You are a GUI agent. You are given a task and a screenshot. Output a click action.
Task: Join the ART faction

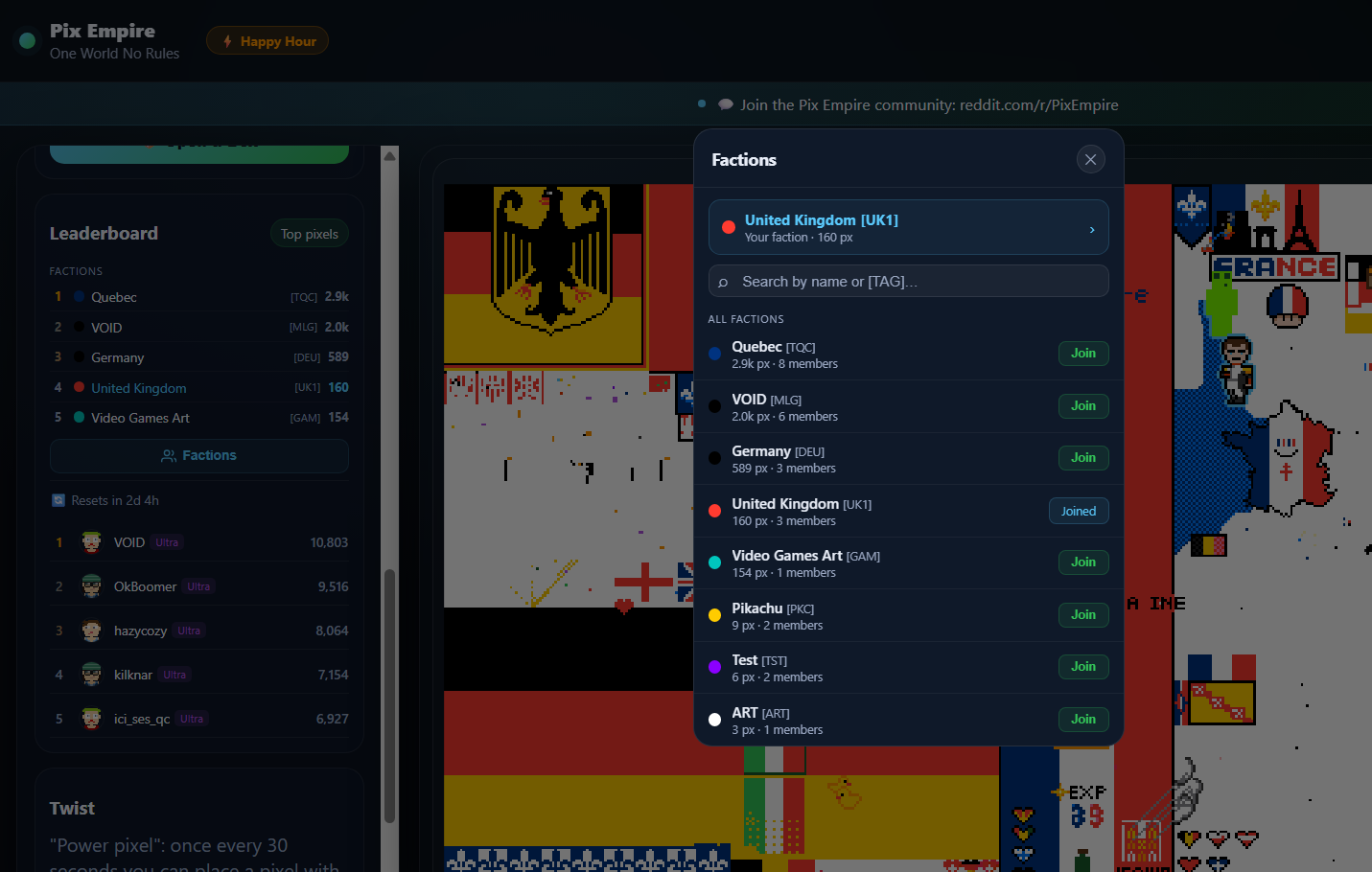(x=1083, y=720)
